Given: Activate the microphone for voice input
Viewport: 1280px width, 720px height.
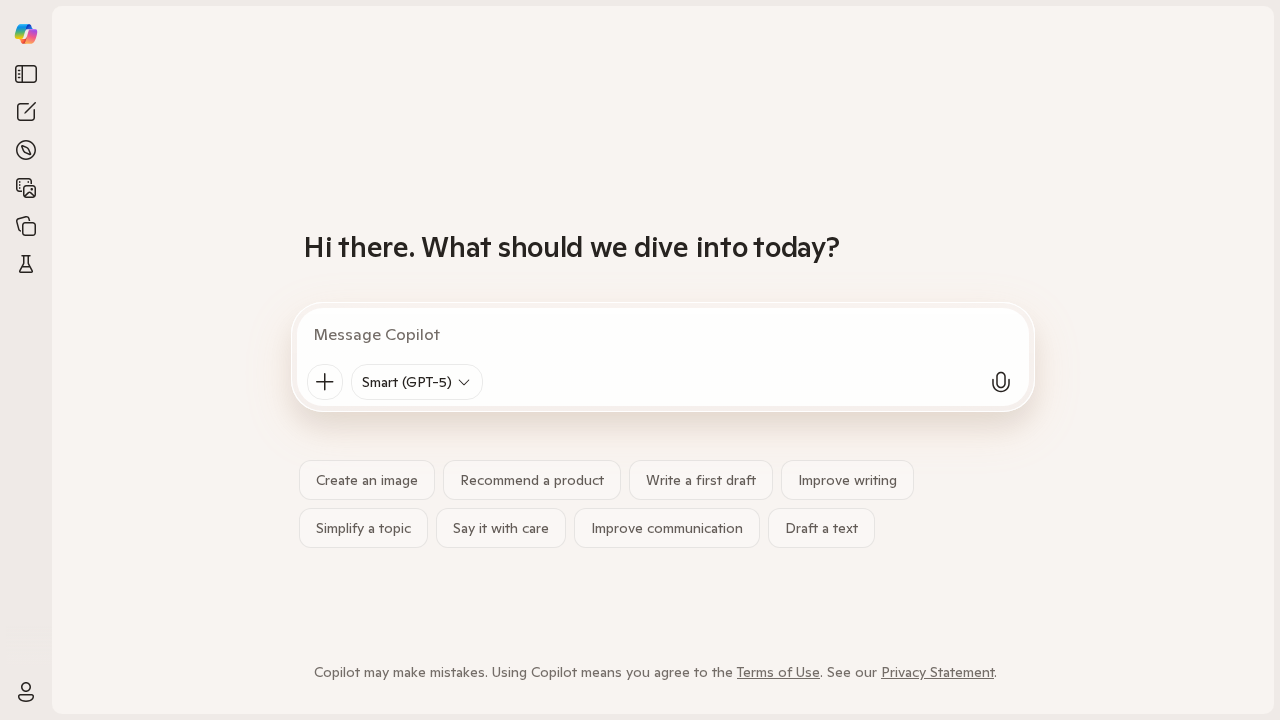Looking at the screenshot, I should 1001,382.
